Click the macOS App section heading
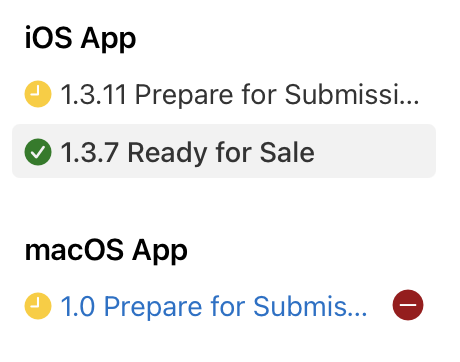 pos(106,251)
